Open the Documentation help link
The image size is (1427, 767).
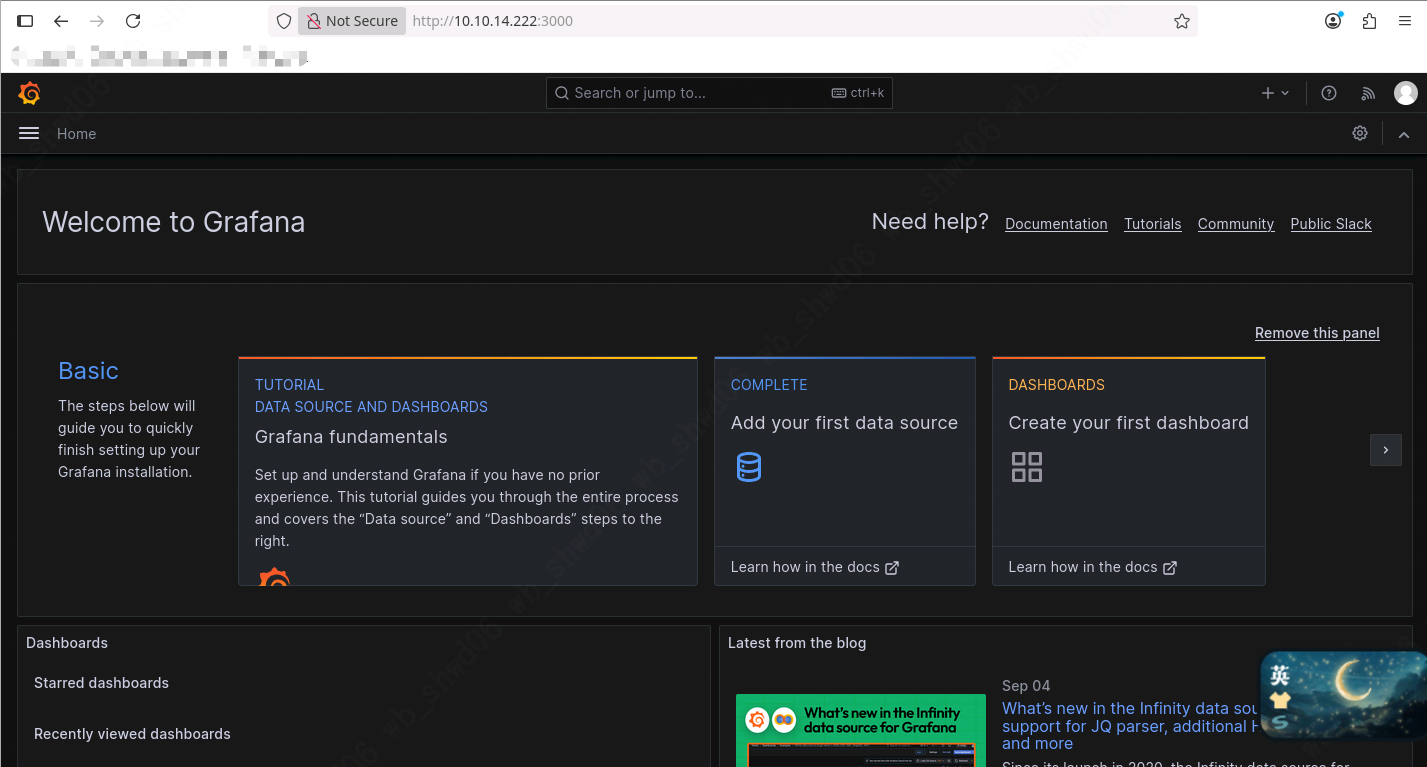coord(1056,224)
